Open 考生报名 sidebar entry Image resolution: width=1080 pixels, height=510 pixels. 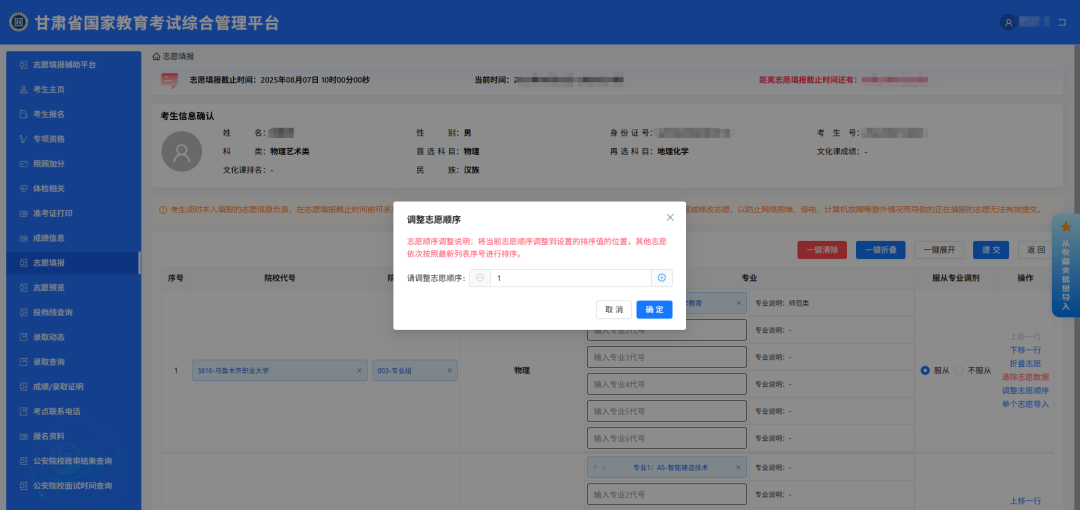coord(72,114)
